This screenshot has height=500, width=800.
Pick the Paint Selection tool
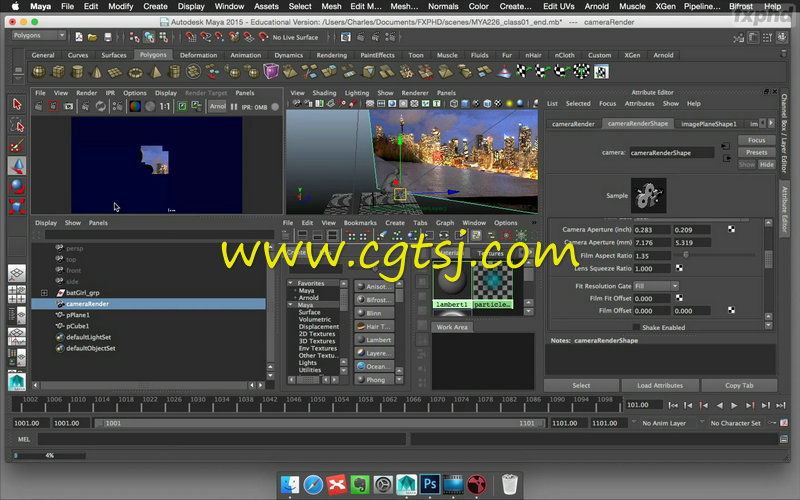[x=17, y=145]
